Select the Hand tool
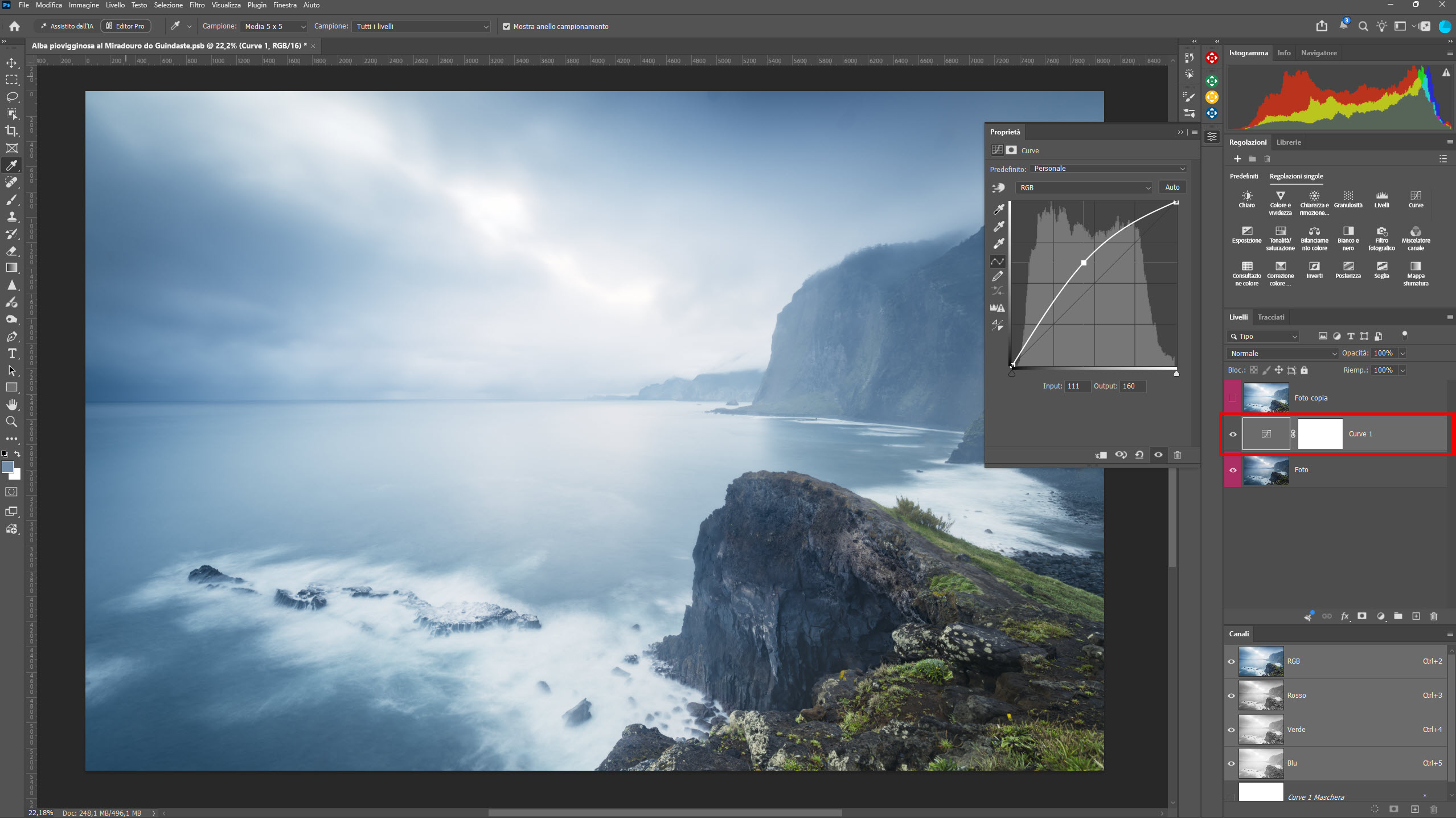 pyautogui.click(x=11, y=405)
